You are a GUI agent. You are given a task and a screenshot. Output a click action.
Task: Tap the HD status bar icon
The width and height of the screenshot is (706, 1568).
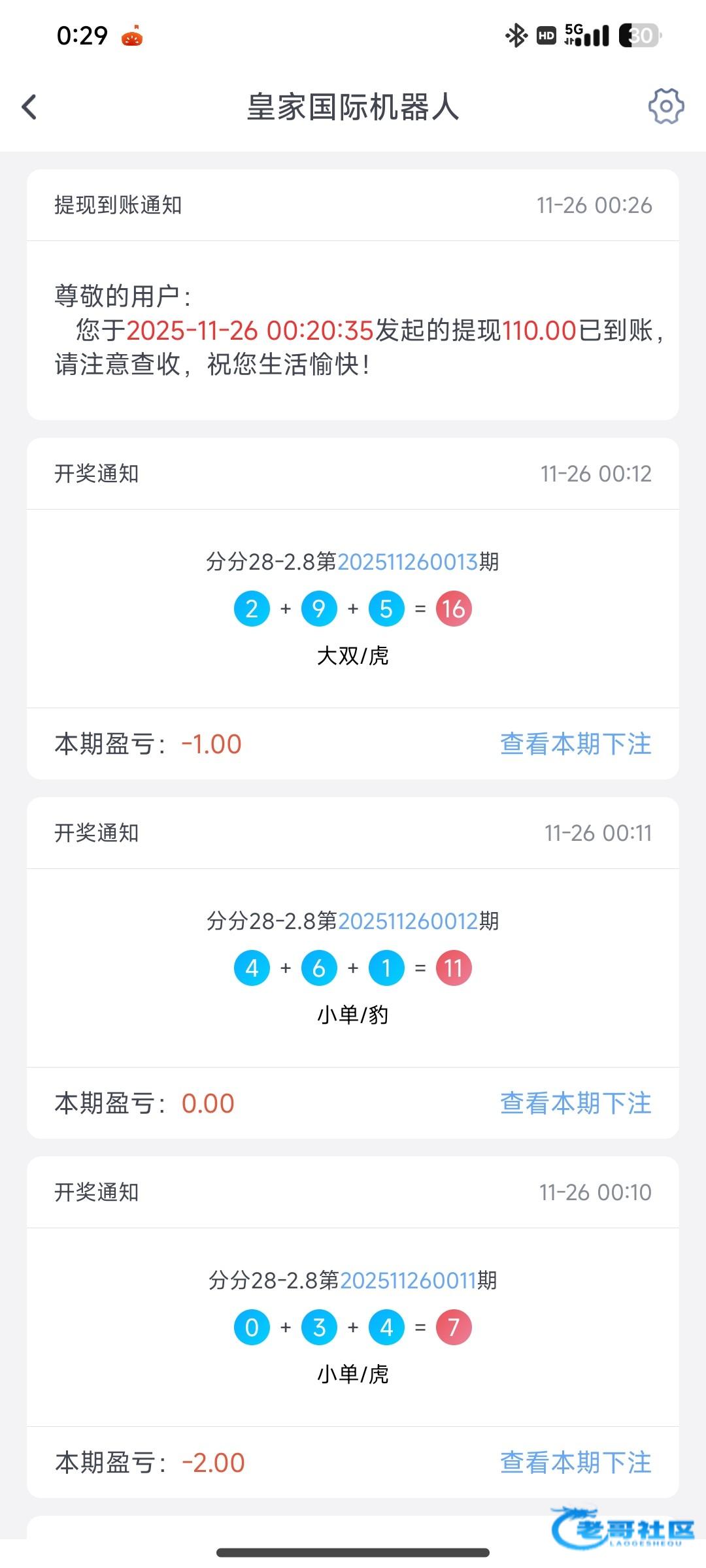coord(546,35)
